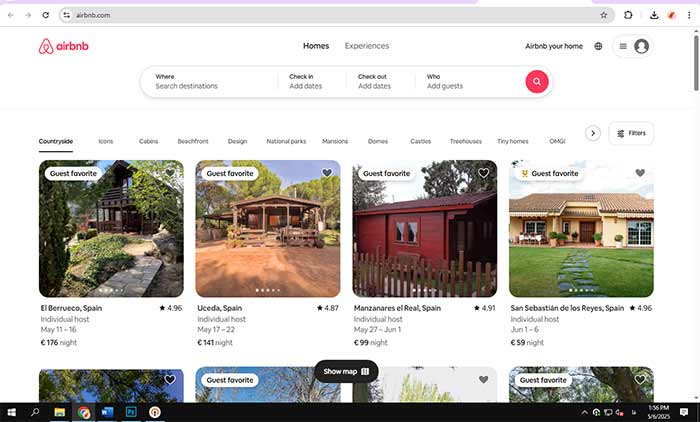Open the Who add guests selector
The width and height of the screenshot is (700, 422).
pos(469,82)
